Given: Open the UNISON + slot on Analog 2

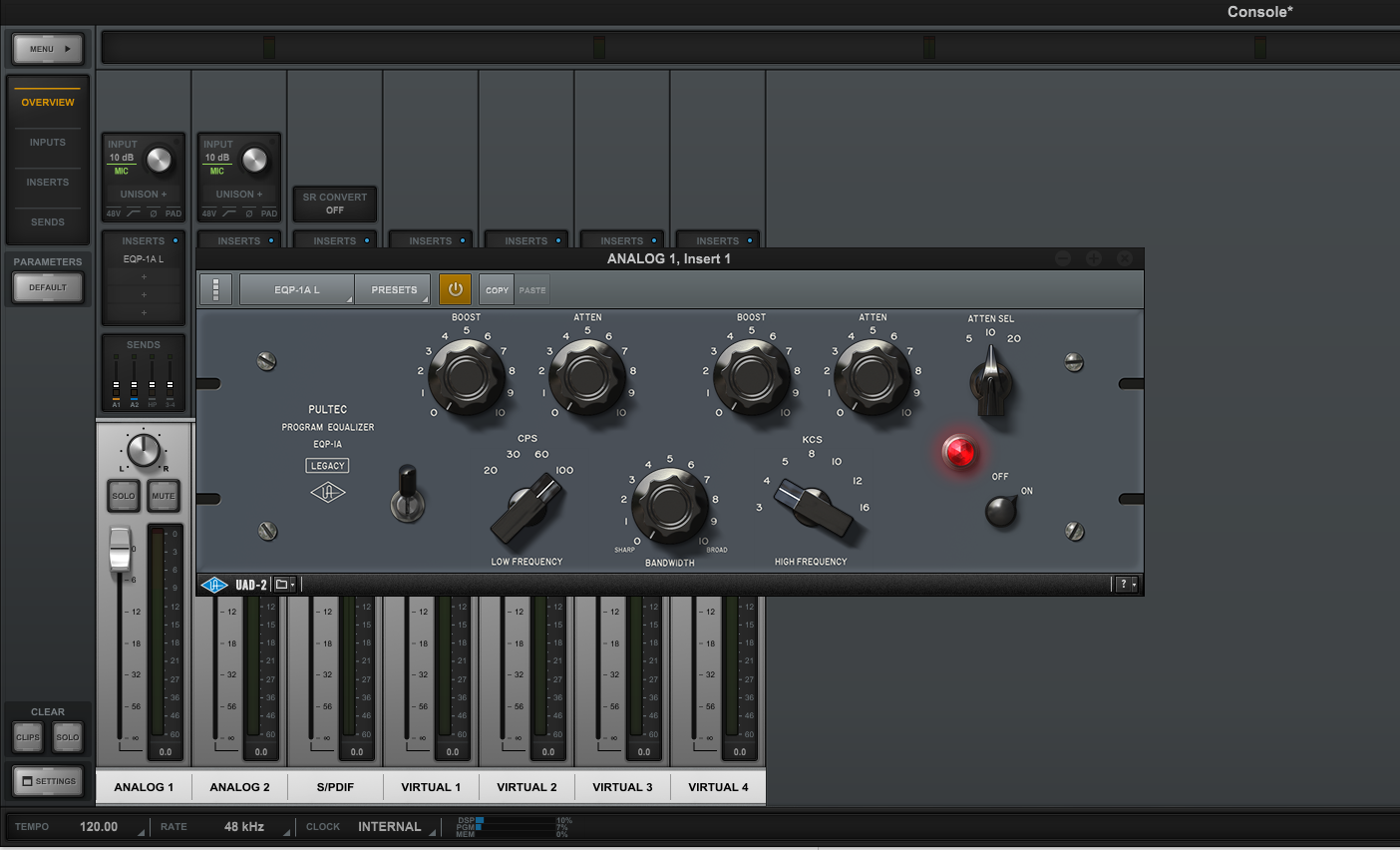Looking at the screenshot, I should (x=239, y=195).
